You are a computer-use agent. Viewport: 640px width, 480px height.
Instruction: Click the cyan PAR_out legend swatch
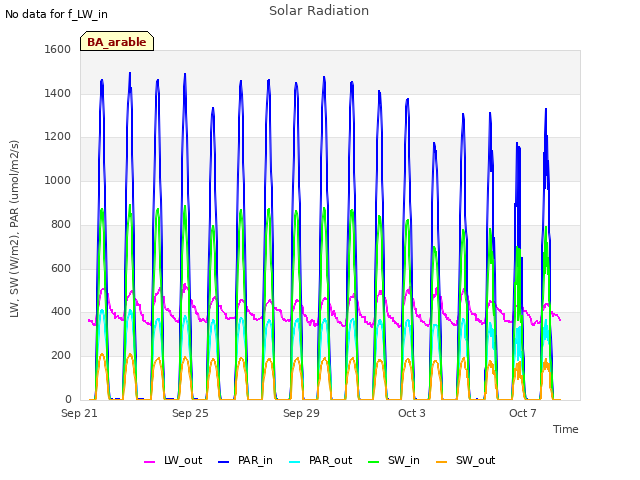click(295, 462)
